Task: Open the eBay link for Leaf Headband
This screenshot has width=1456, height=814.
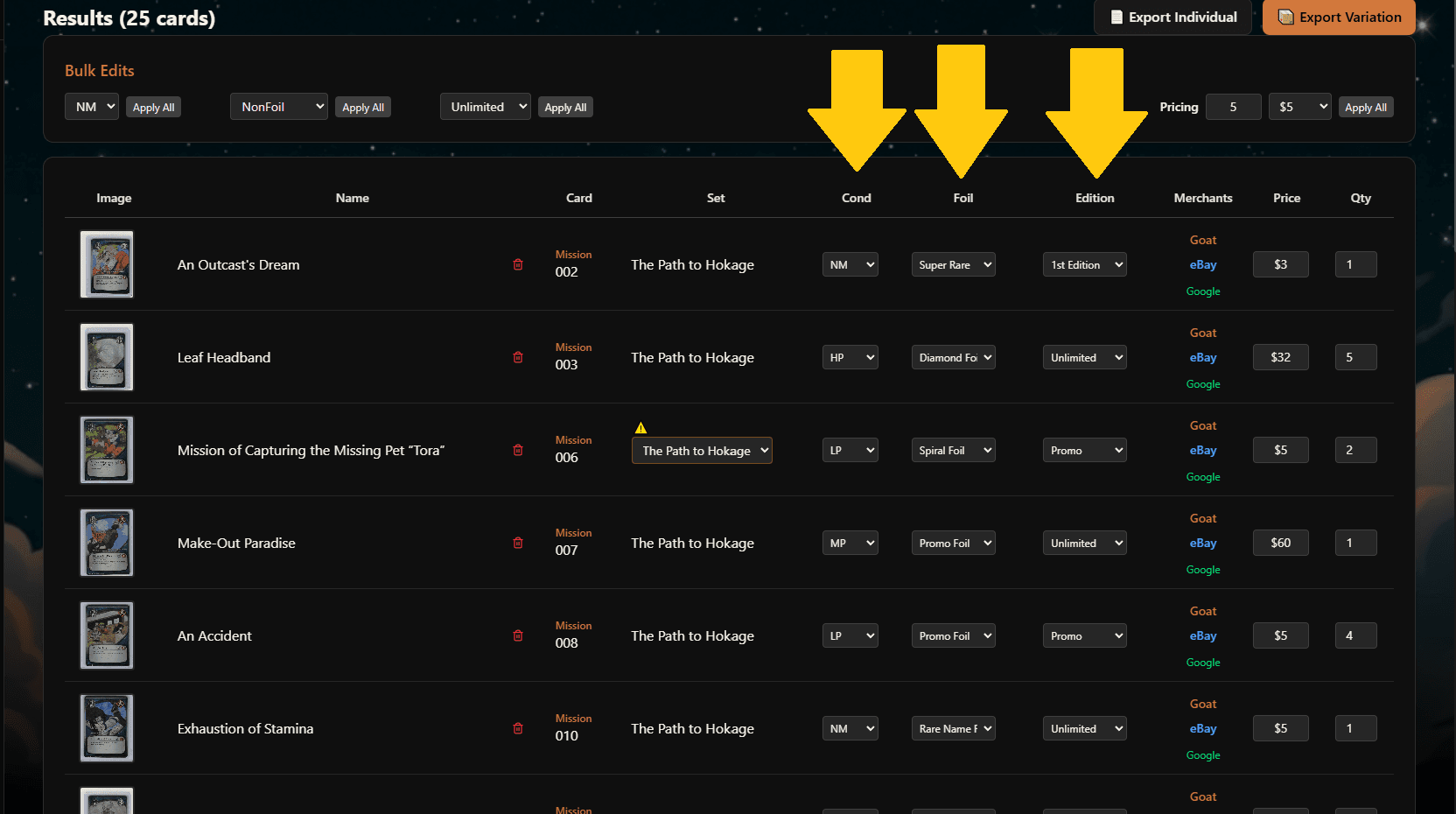Action: (1202, 357)
